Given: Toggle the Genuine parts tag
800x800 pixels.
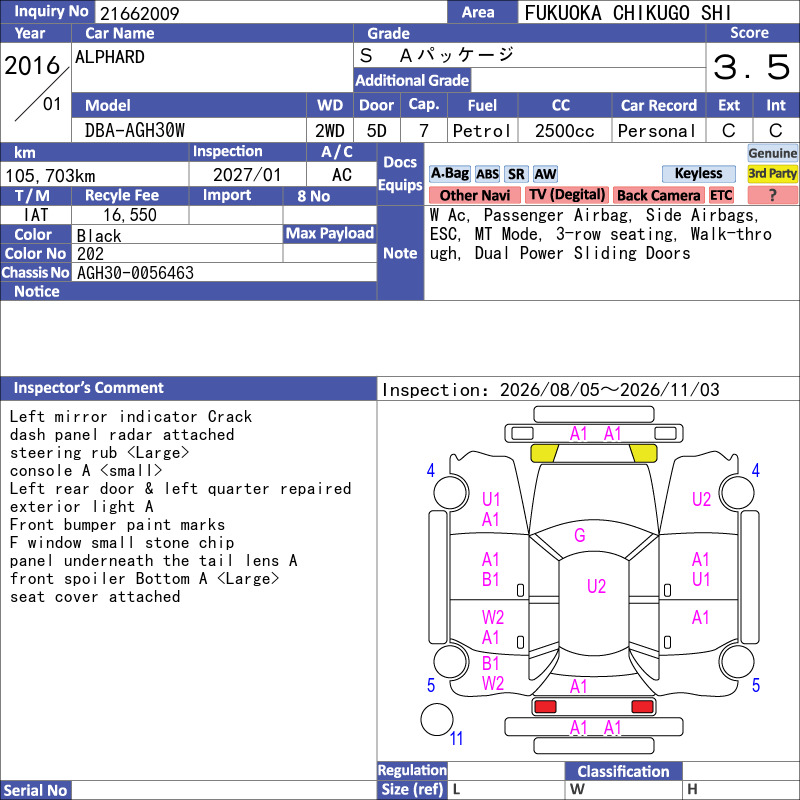Looking at the screenshot, I should 772,153.
